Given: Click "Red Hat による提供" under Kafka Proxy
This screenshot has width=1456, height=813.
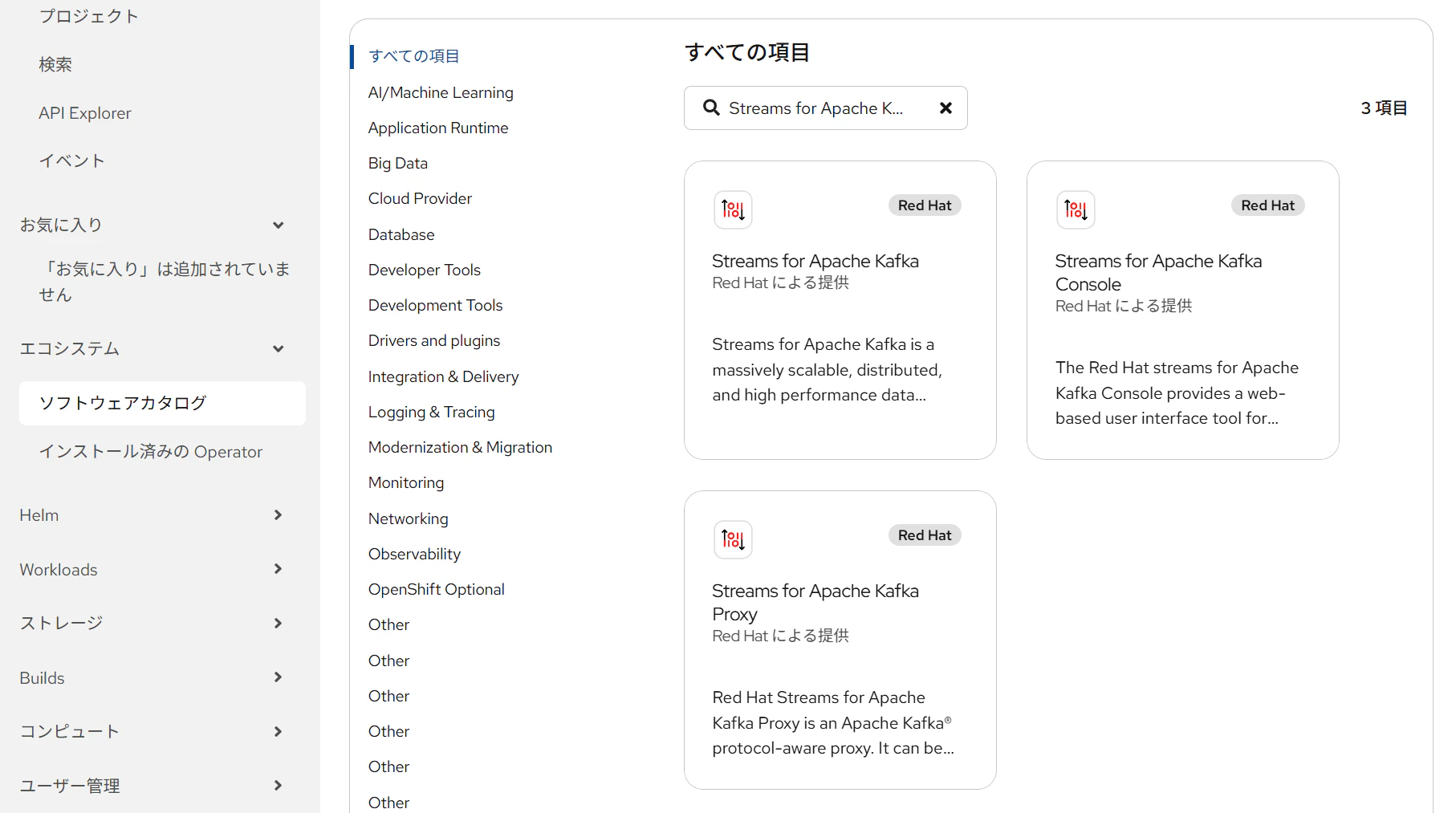Looking at the screenshot, I should click(780, 636).
